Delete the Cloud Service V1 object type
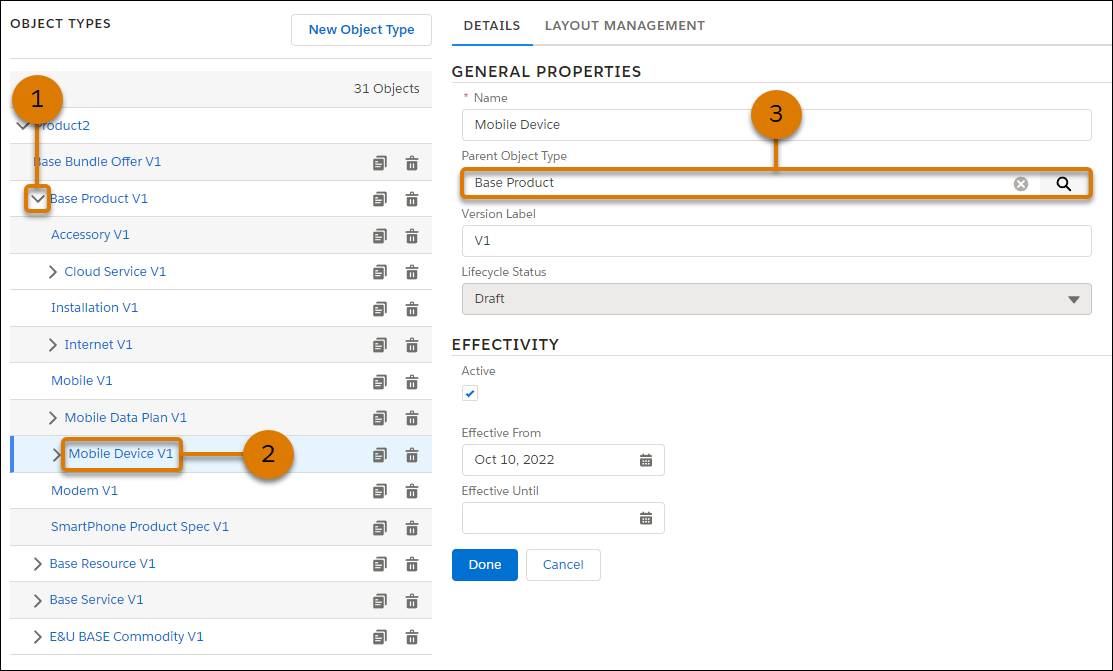 pyautogui.click(x=412, y=272)
